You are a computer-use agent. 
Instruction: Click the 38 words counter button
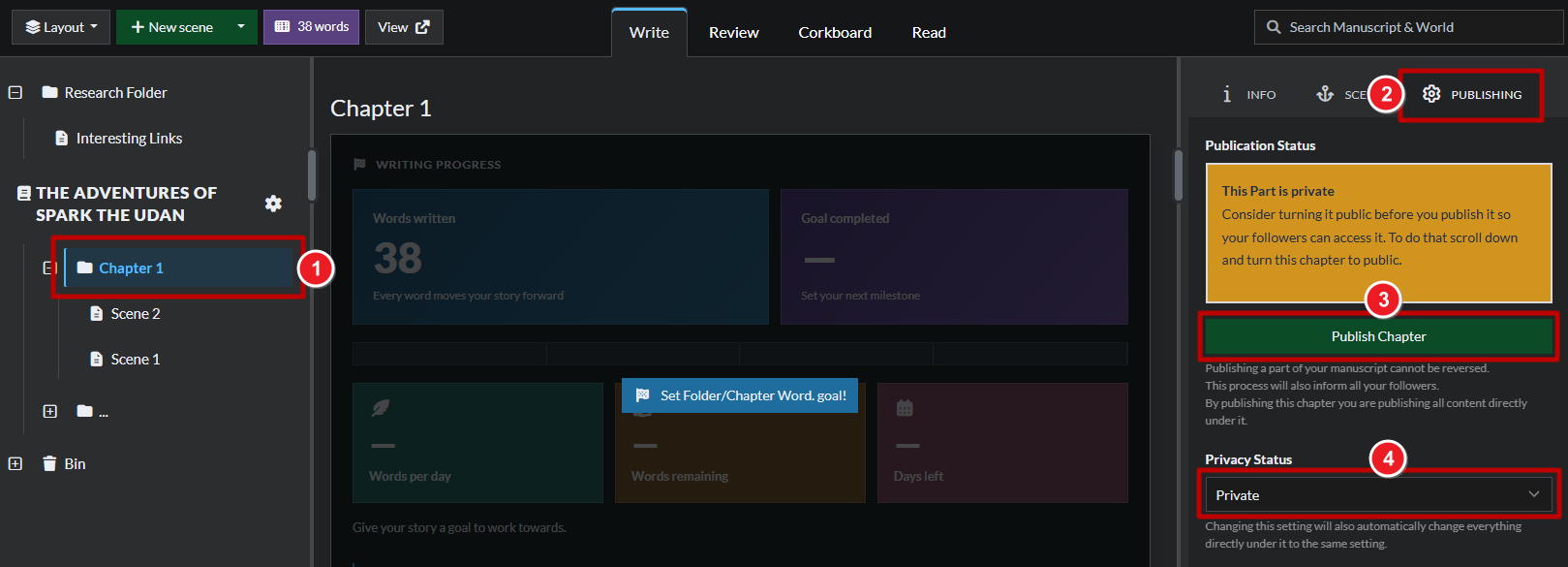click(311, 27)
